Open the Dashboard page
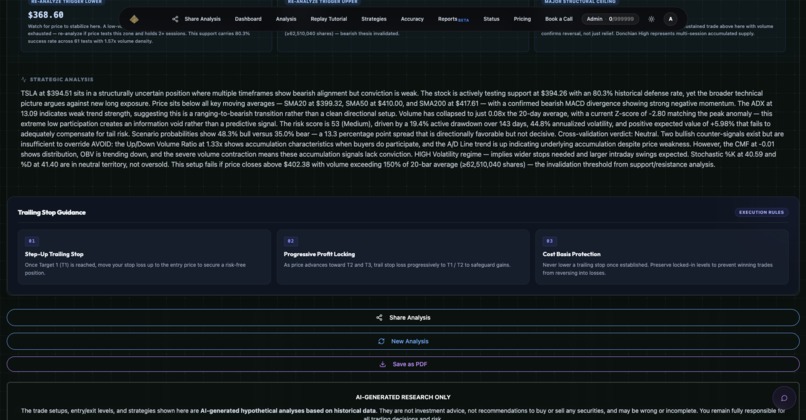The width and height of the screenshot is (806, 420). coord(248,19)
